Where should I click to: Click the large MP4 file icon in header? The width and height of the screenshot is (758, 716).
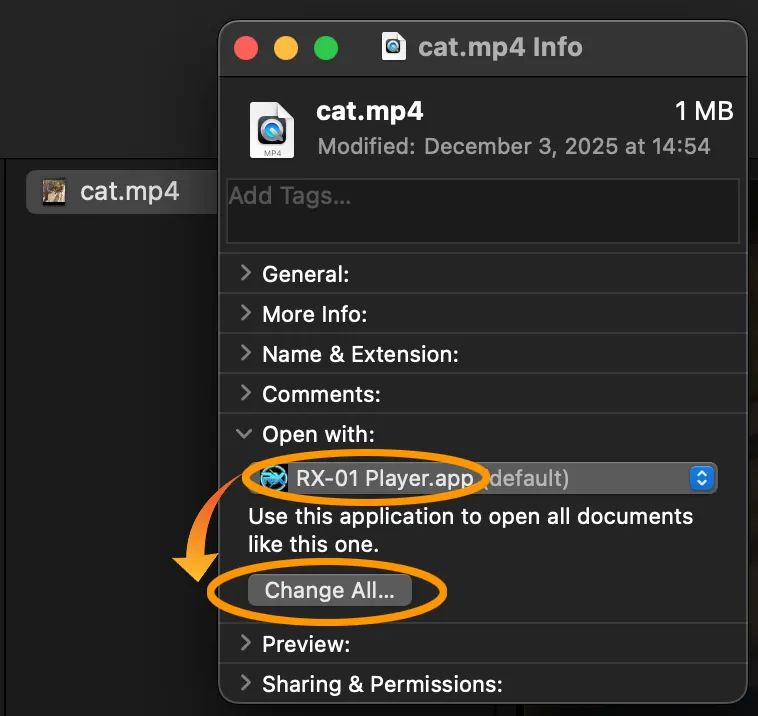(x=272, y=130)
